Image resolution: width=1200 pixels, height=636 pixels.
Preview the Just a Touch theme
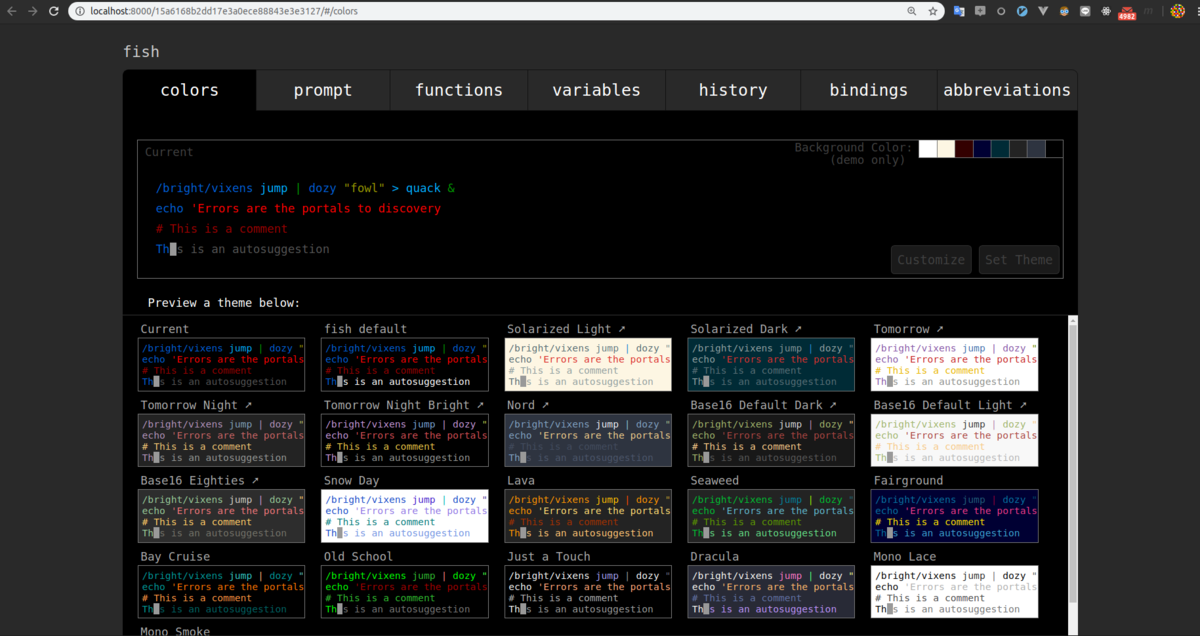coord(588,592)
